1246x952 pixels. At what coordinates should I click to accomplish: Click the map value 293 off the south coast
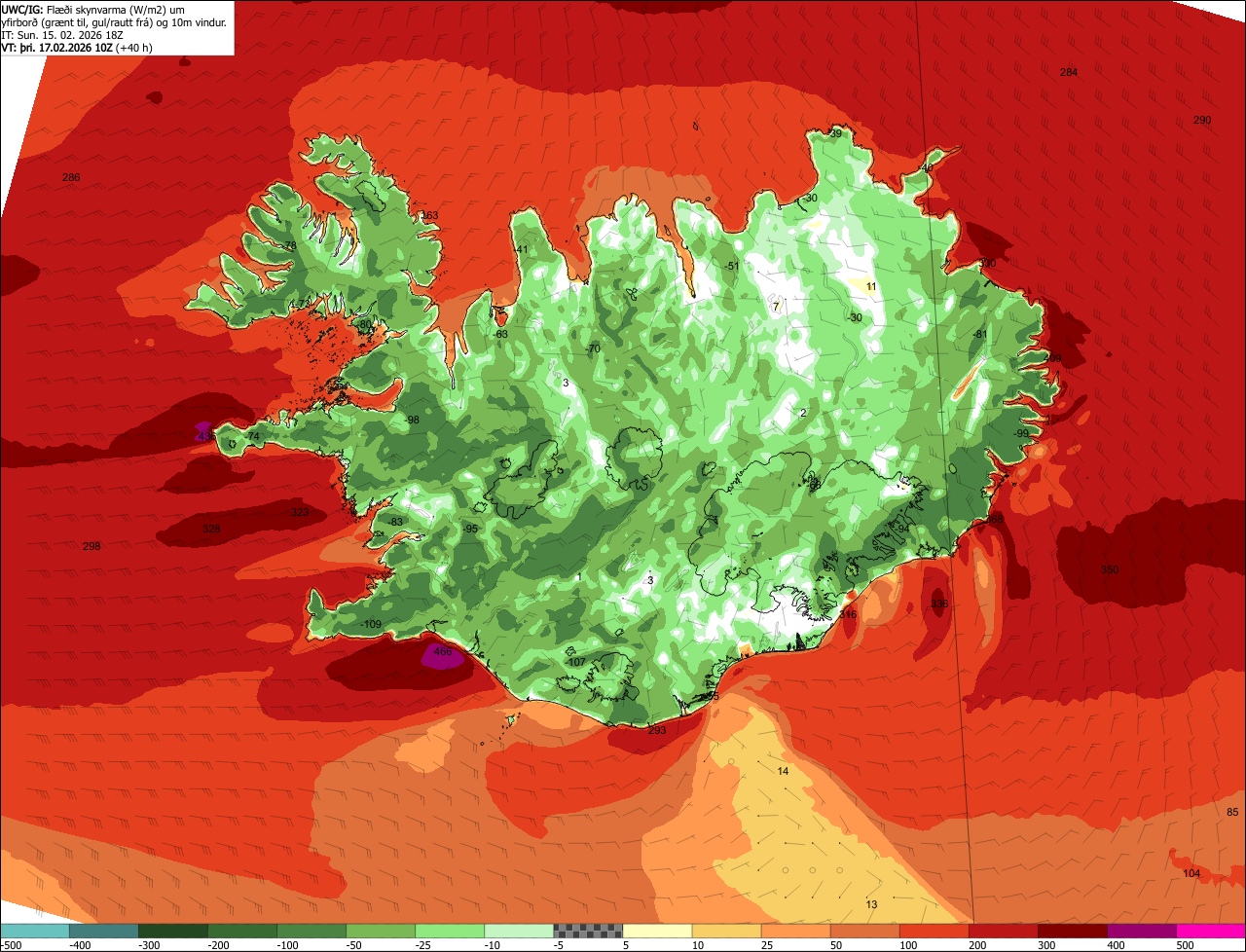click(x=656, y=730)
